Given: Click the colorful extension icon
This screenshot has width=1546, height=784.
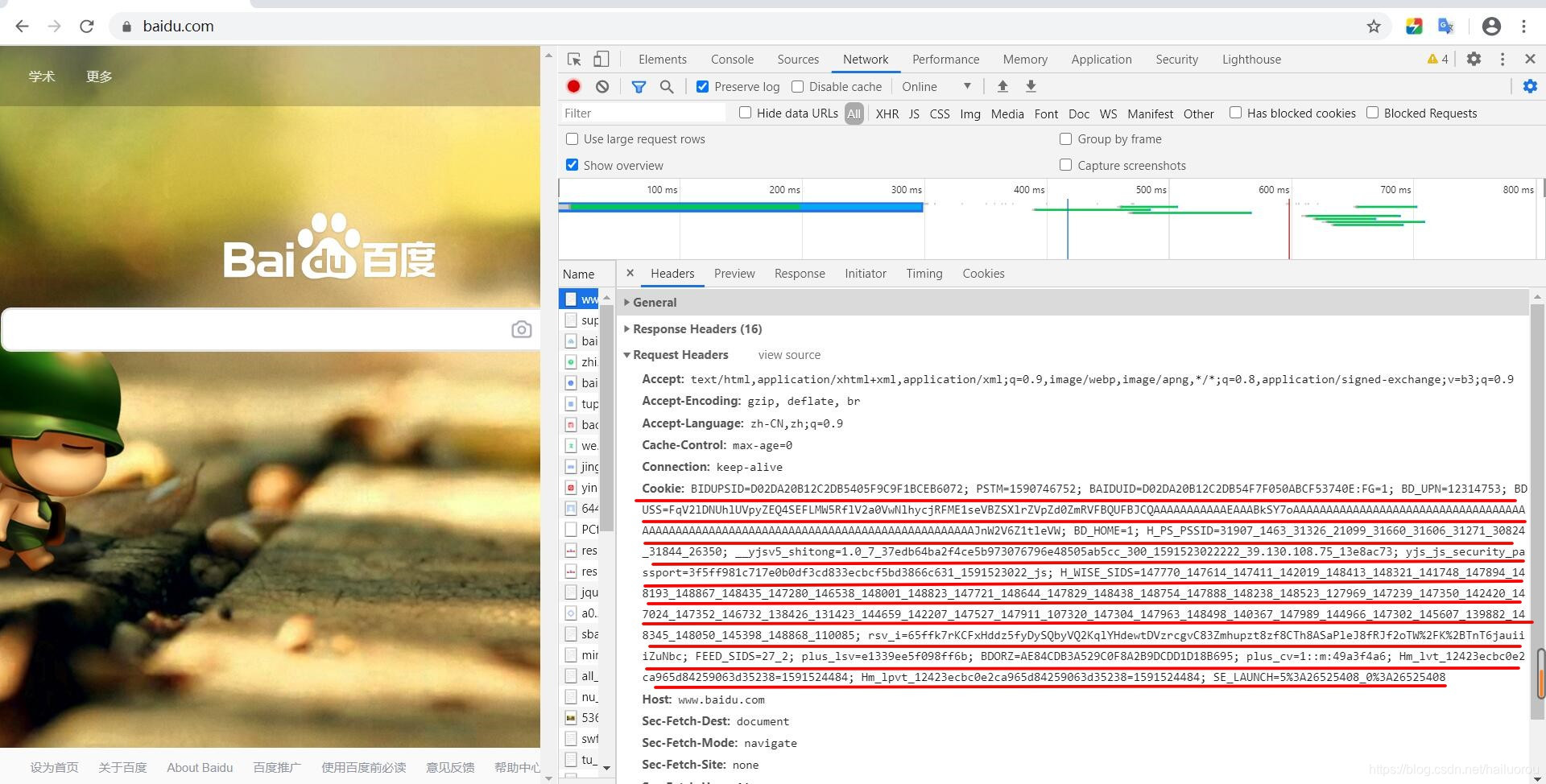Looking at the screenshot, I should pos(1414,26).
